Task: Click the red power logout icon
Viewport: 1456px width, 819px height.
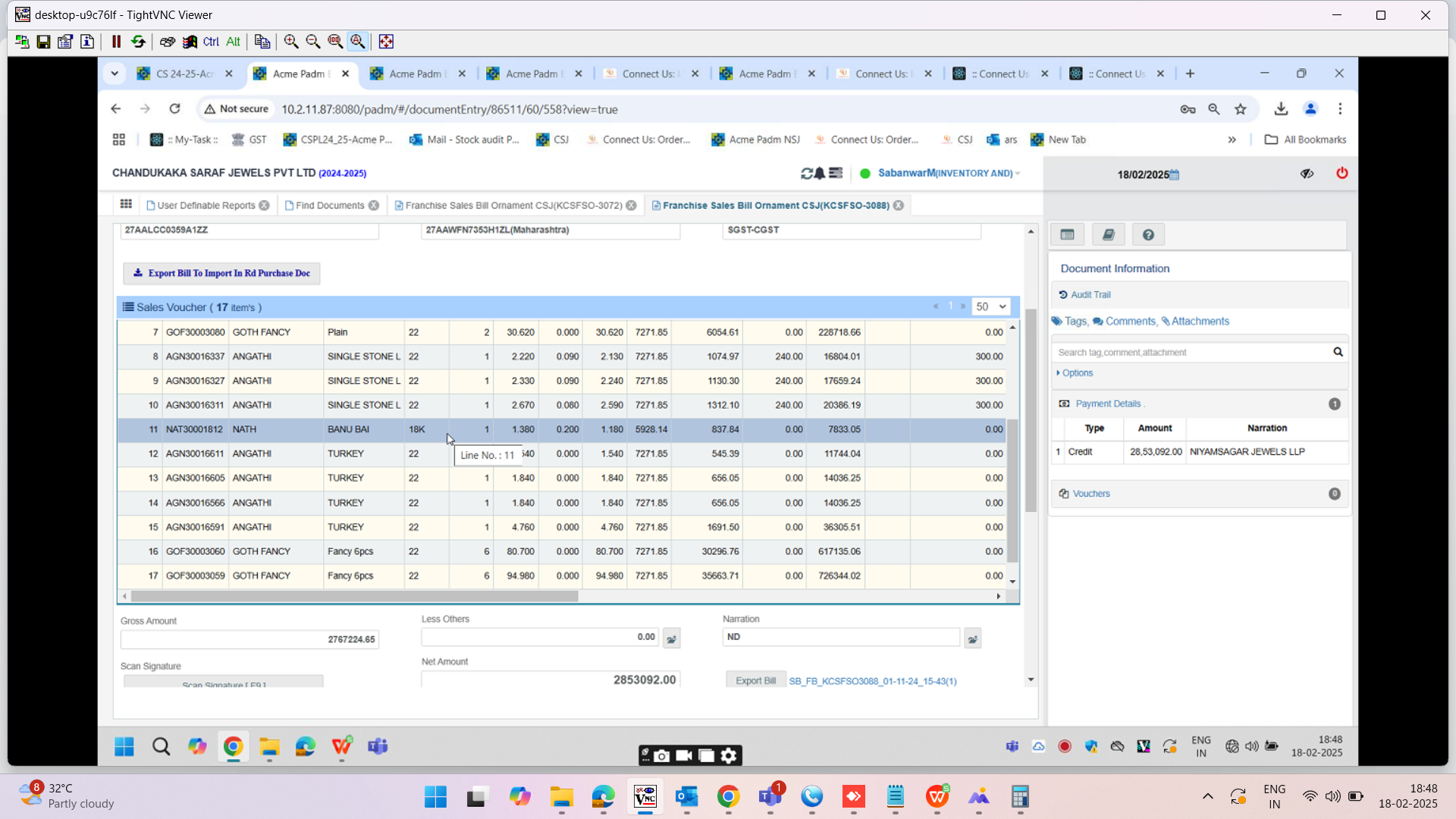Action: (x=1342, y=174)
